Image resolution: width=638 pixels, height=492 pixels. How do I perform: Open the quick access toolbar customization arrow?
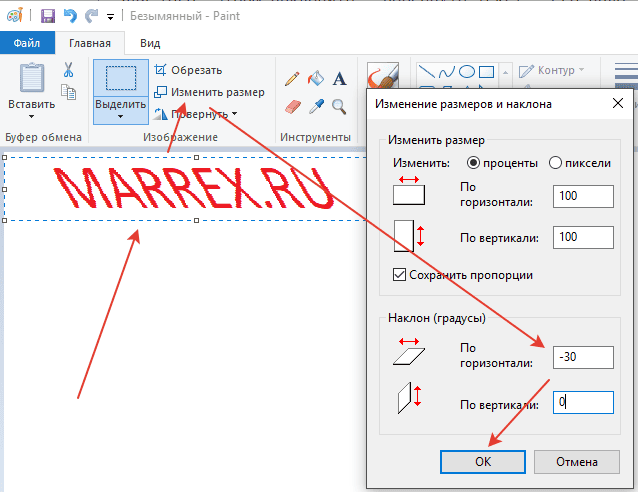tap(110, 17)
